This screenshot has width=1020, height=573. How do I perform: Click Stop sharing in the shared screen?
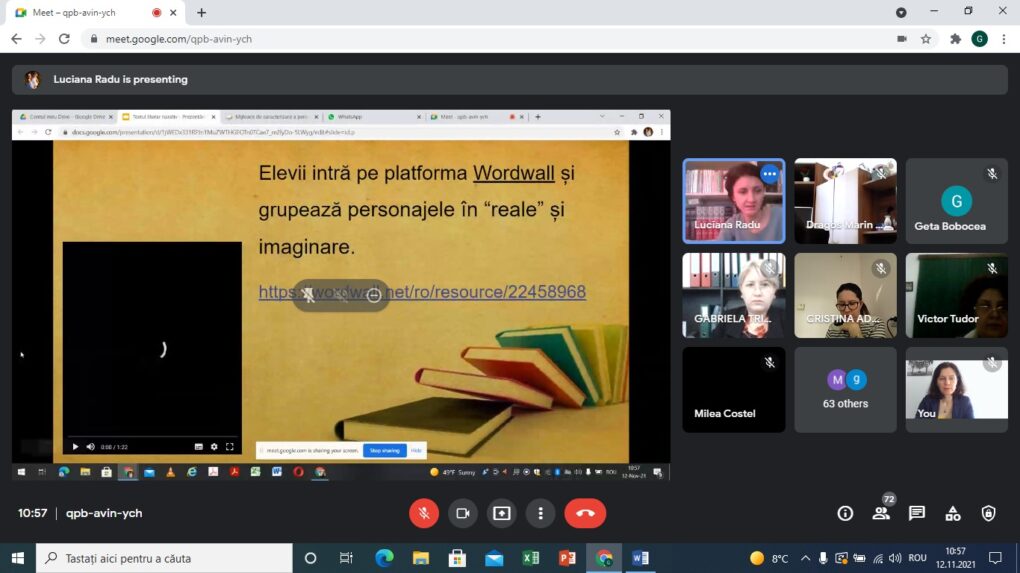tap(384, 450)
